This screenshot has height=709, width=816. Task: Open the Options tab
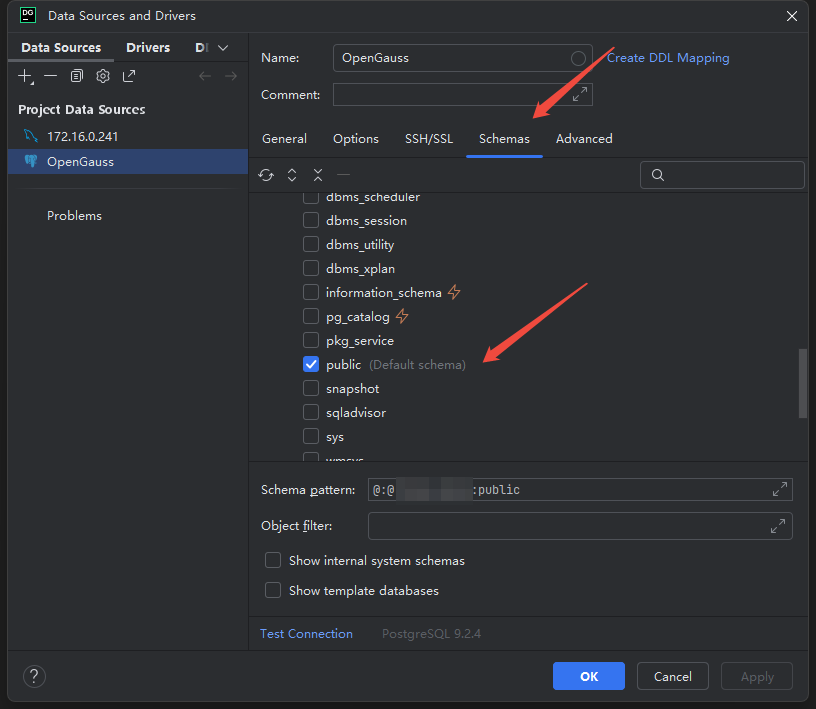click(x=356, y=139)
